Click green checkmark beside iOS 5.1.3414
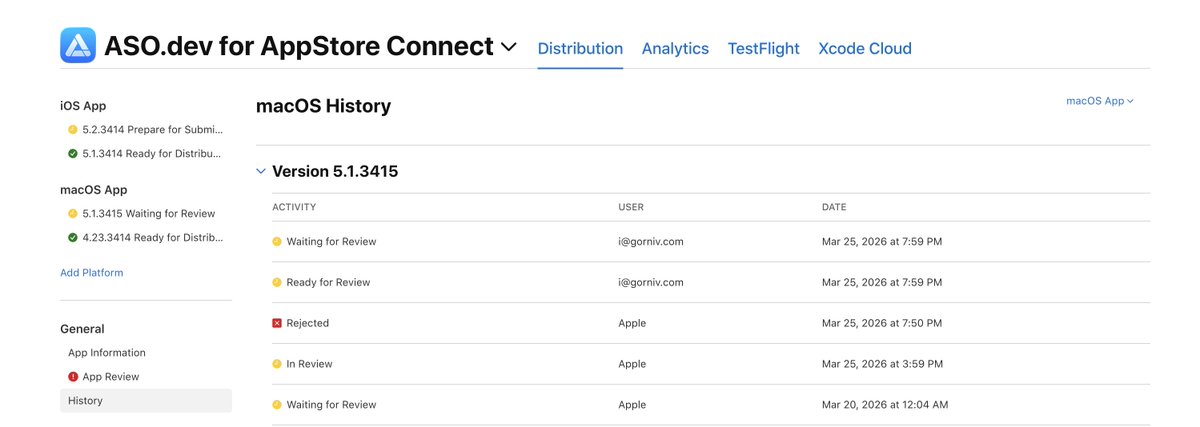 pos(72,154)
